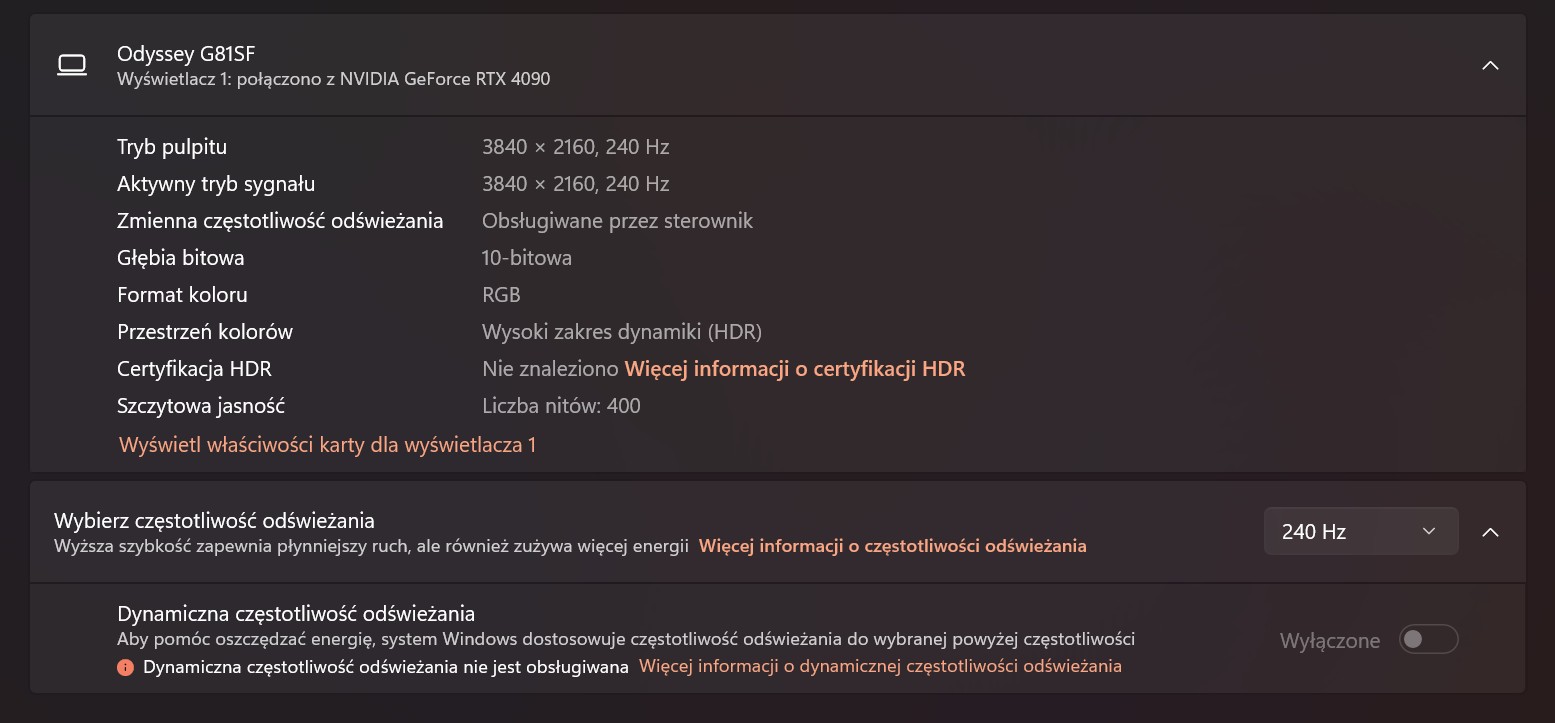Click the Wysoki zakres dynamiki (HDR) value

tap(621, 332)
